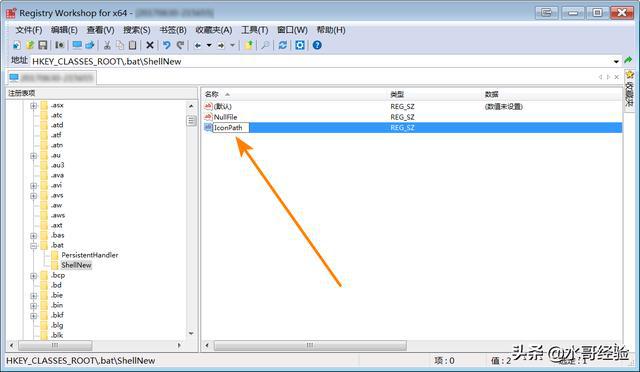This screenshot has width=640, height=372.
Task: Open the 工具(T) menu
Action: pos(255,30)
